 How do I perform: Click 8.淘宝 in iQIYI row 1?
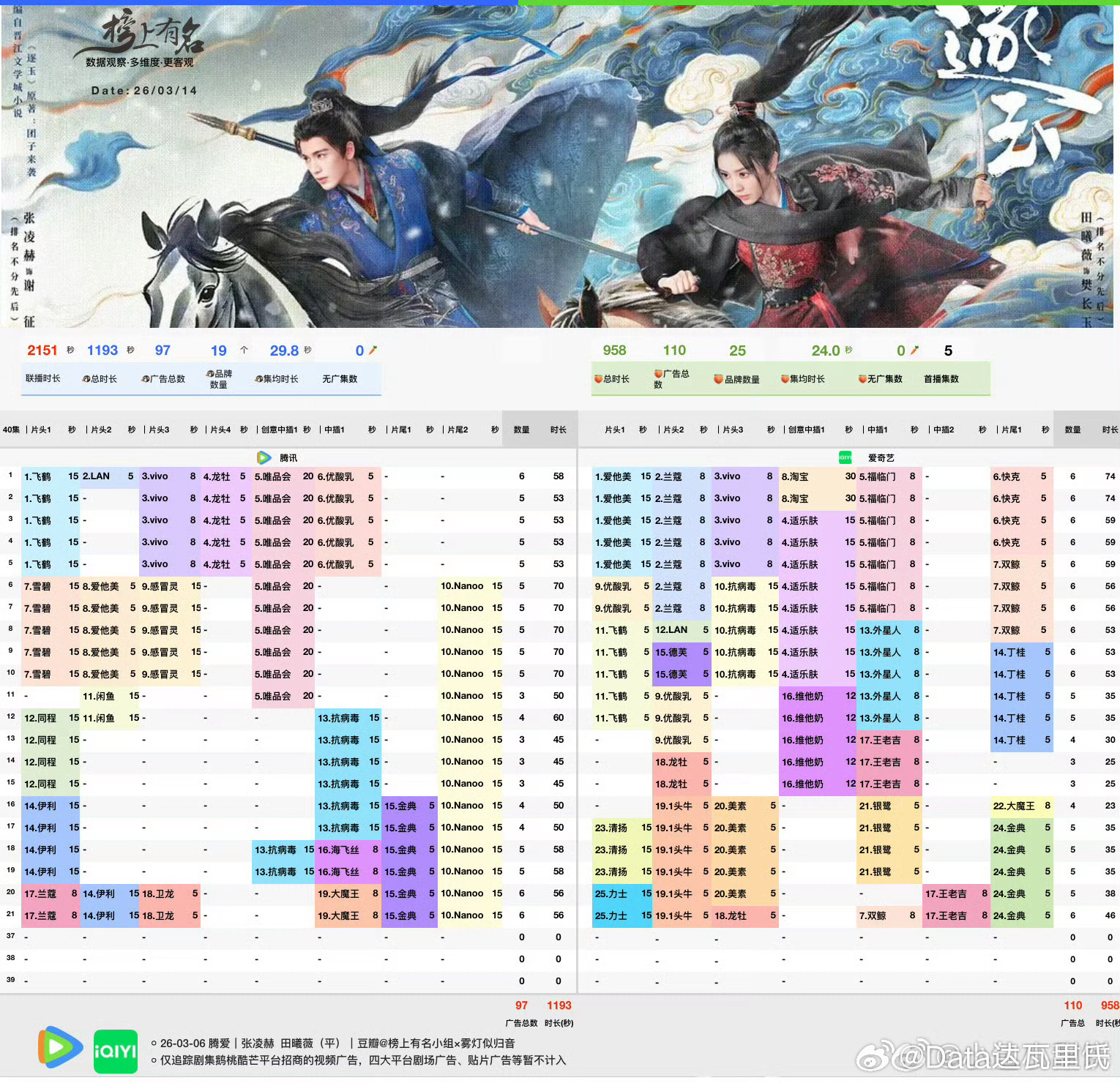click(x=795, y=476)
